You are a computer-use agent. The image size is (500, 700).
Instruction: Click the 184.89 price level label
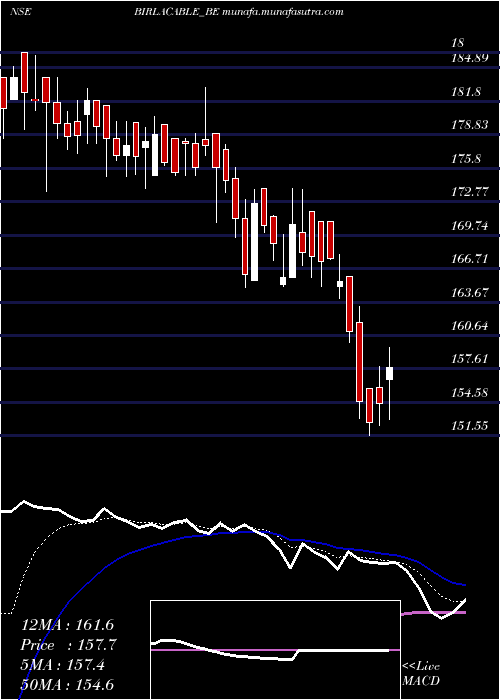pyautogui.click(x=469, y=58)
